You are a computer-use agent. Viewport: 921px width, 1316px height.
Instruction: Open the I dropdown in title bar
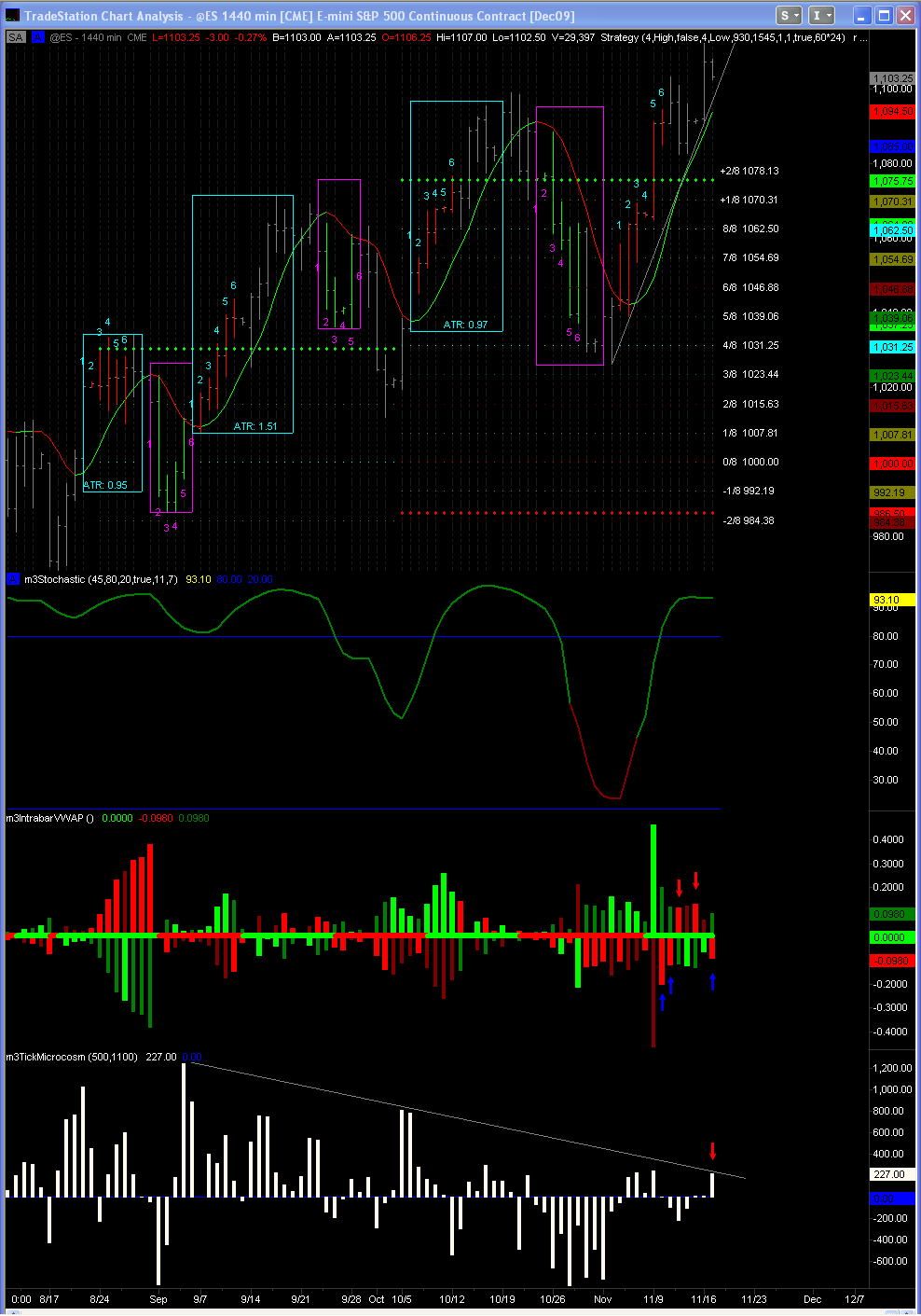(x=821, y=15)
